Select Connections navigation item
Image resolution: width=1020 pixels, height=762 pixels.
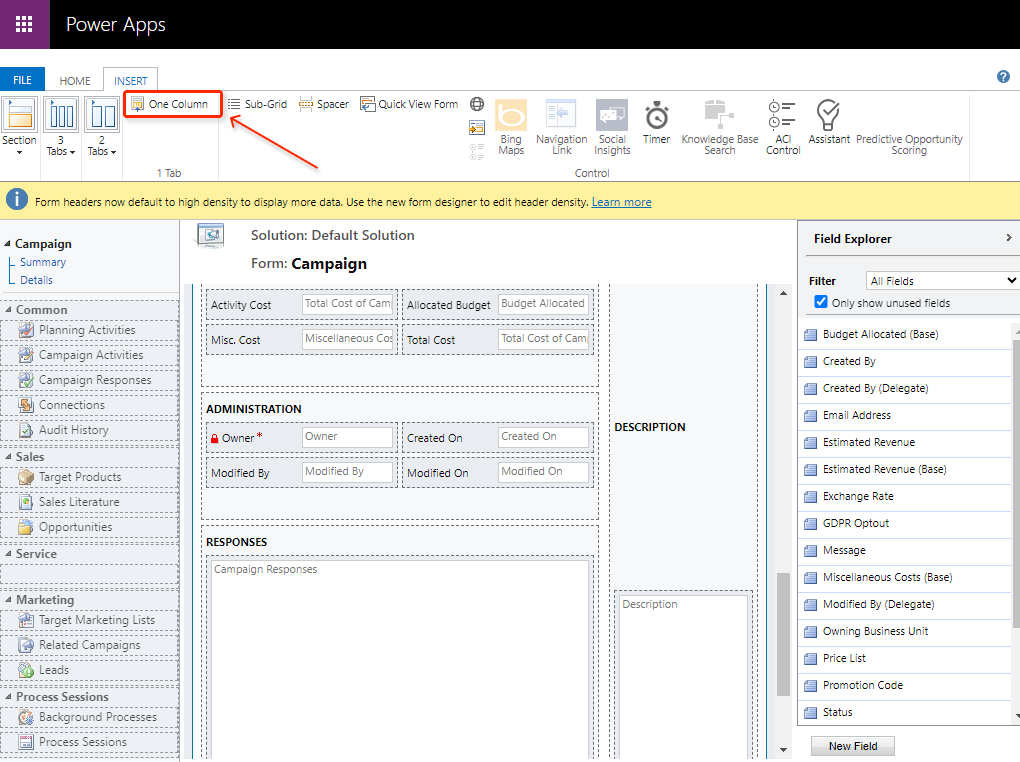(x=89, y=405)
